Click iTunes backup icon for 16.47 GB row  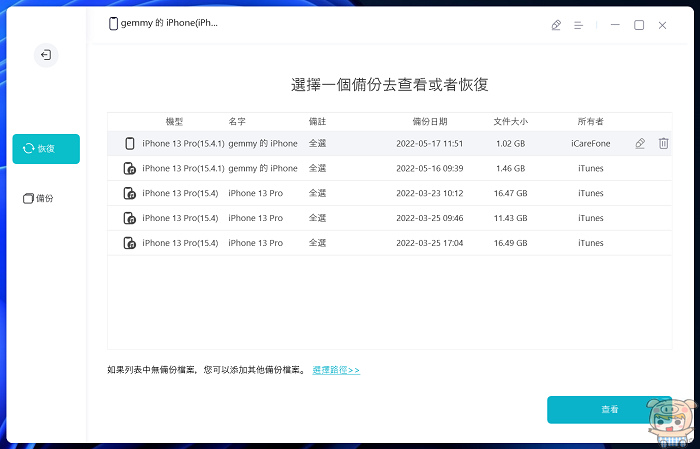[129, 193]
